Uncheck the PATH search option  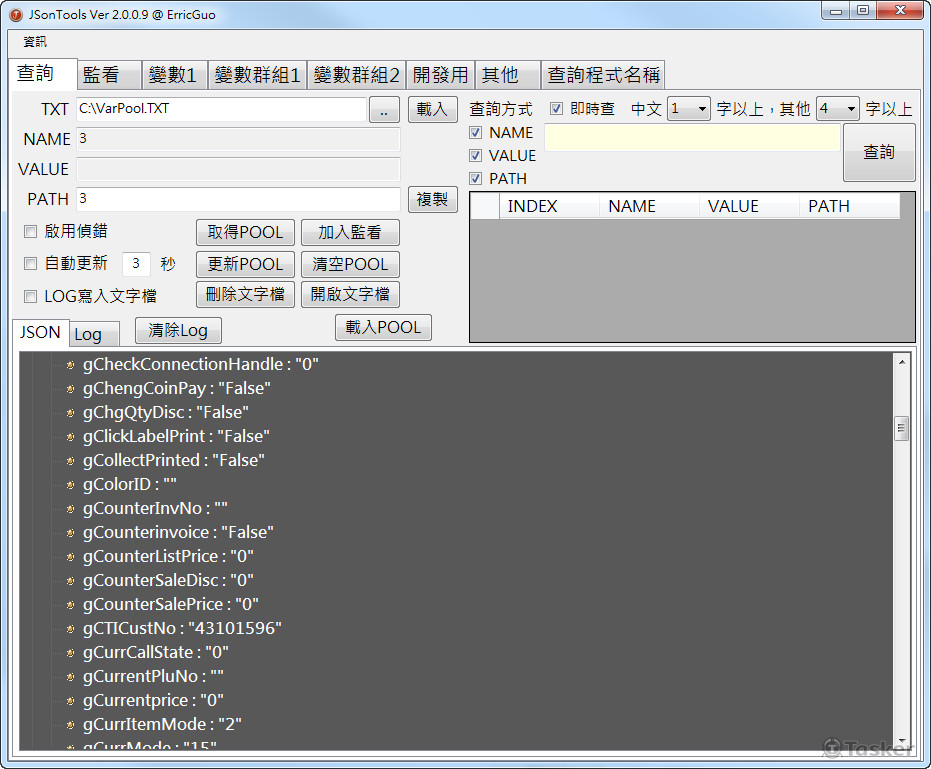[x=476, y=178]
